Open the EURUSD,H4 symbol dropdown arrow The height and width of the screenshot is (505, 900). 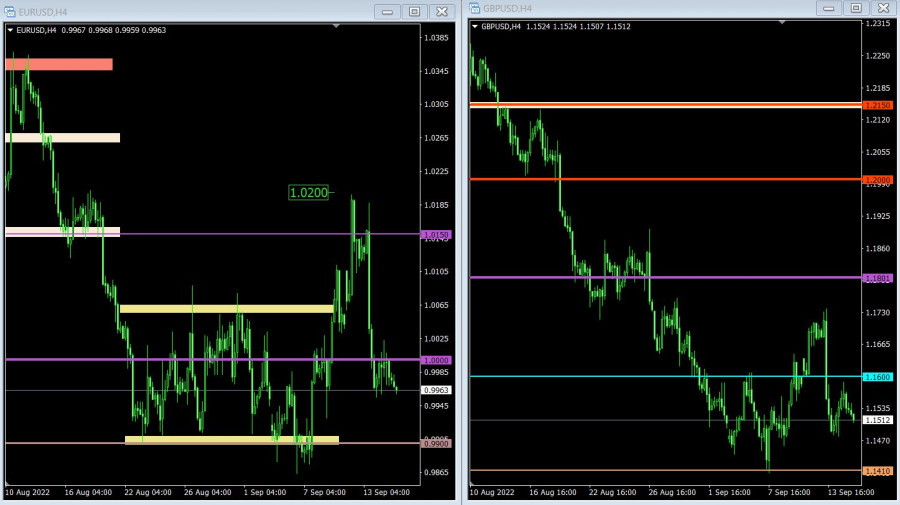click(x=11, y=30)
